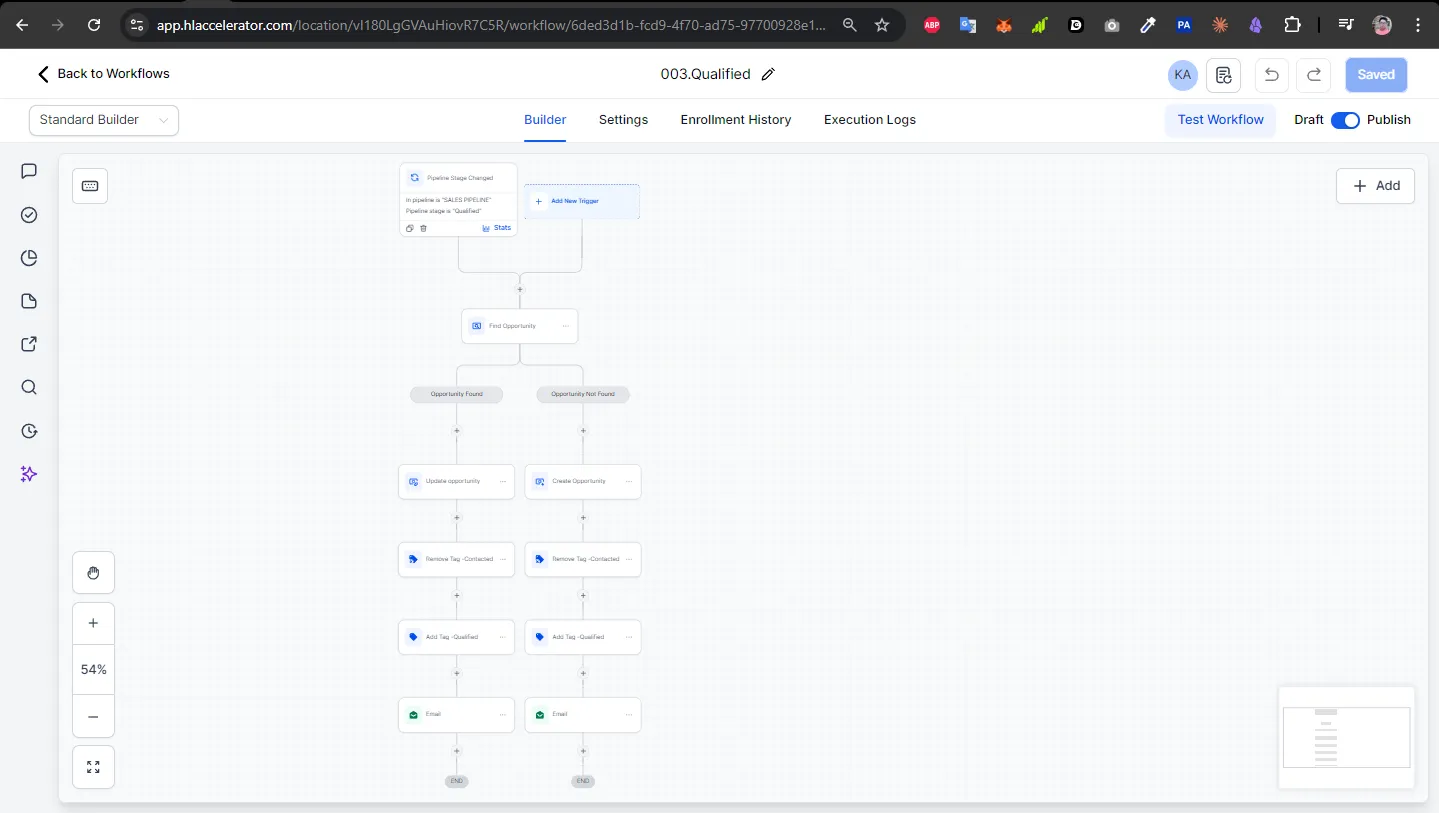The image size is (1439, 813).
Task: Click the purple AI sparkles sidebar icon
Action: pyautogui.click(x=28, y=474)
